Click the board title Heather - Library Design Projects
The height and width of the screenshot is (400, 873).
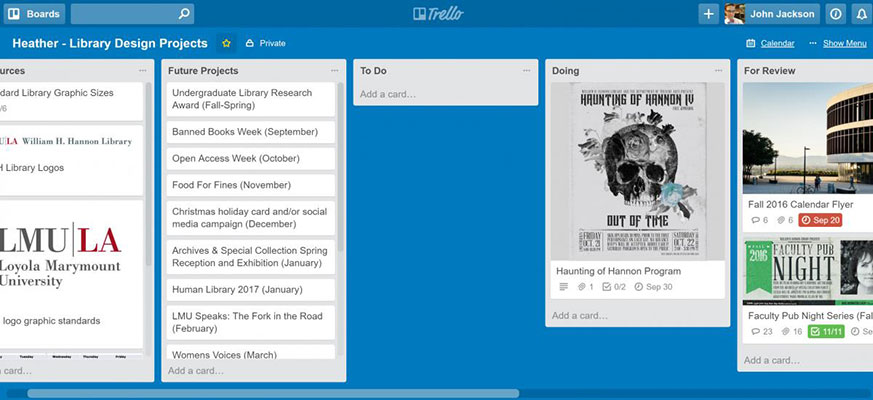click(x=110, y=43)
